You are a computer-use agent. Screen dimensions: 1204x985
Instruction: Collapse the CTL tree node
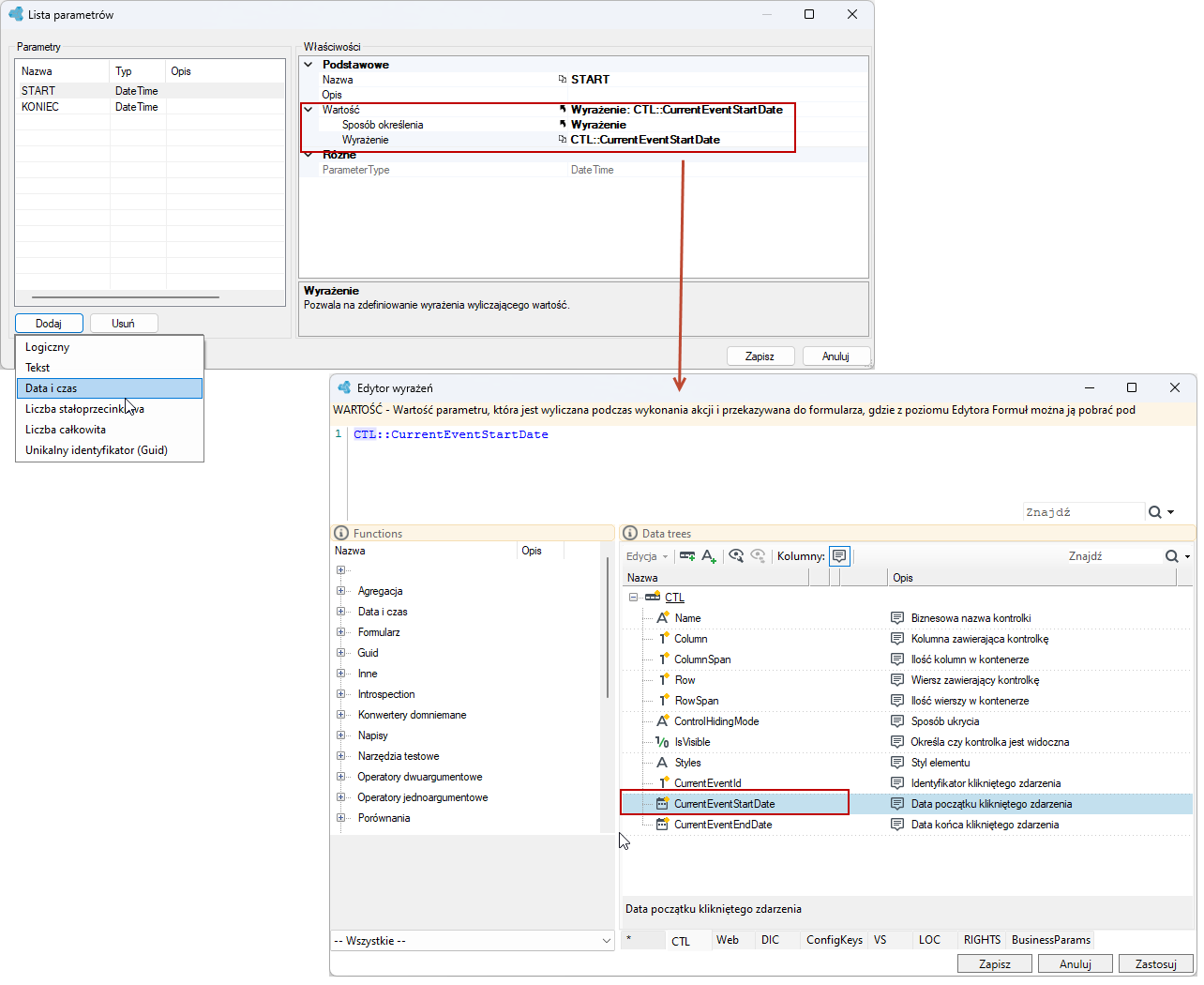[633, 598]
